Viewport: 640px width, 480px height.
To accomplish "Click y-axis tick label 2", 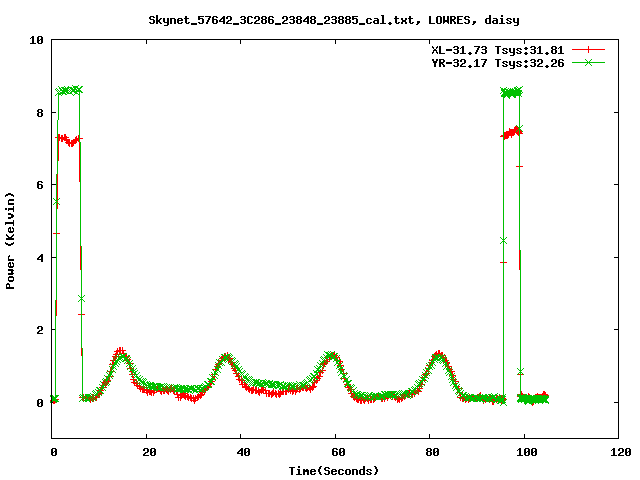I will [x=40, y=330].
